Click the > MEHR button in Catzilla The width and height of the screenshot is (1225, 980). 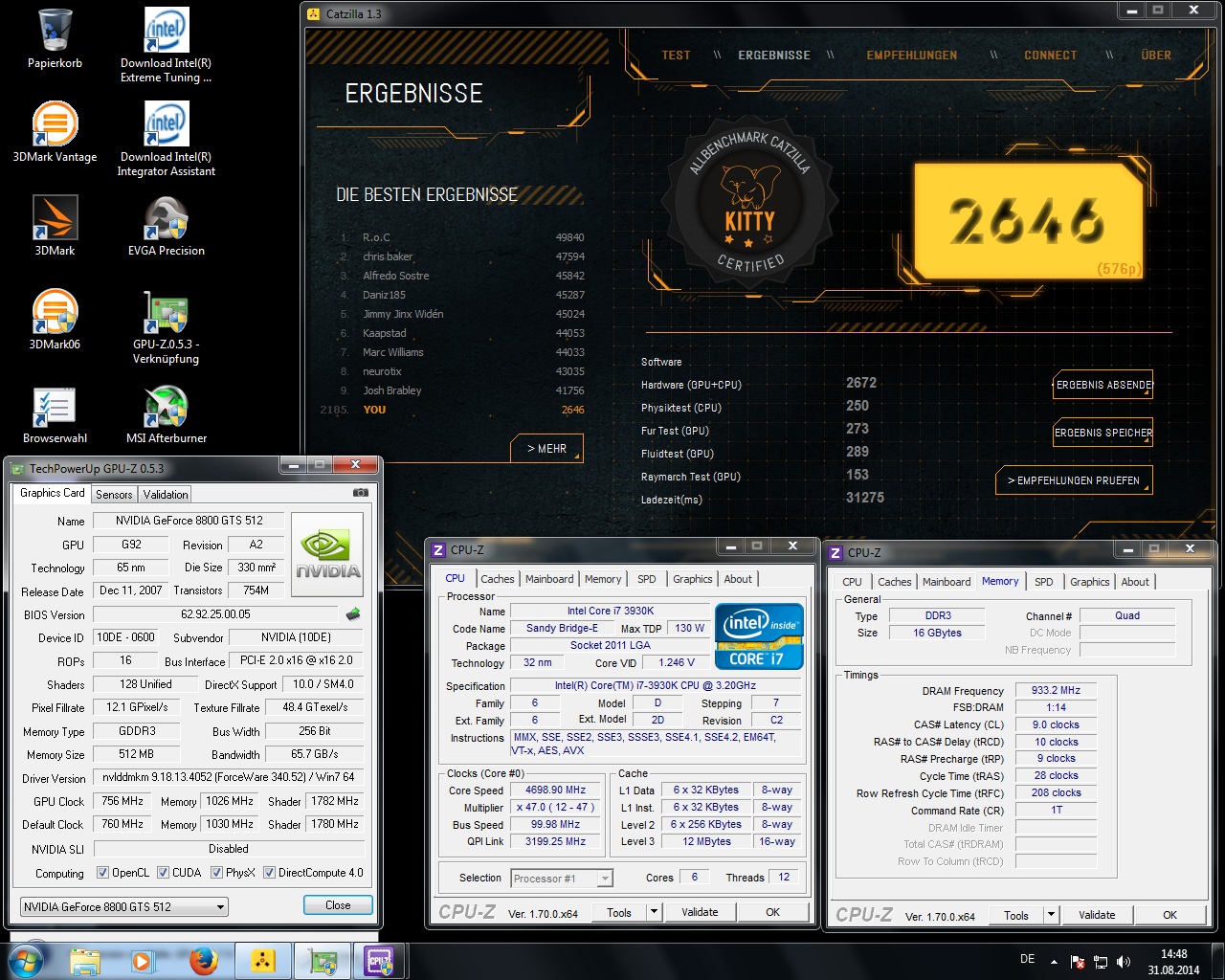point(546,448)
